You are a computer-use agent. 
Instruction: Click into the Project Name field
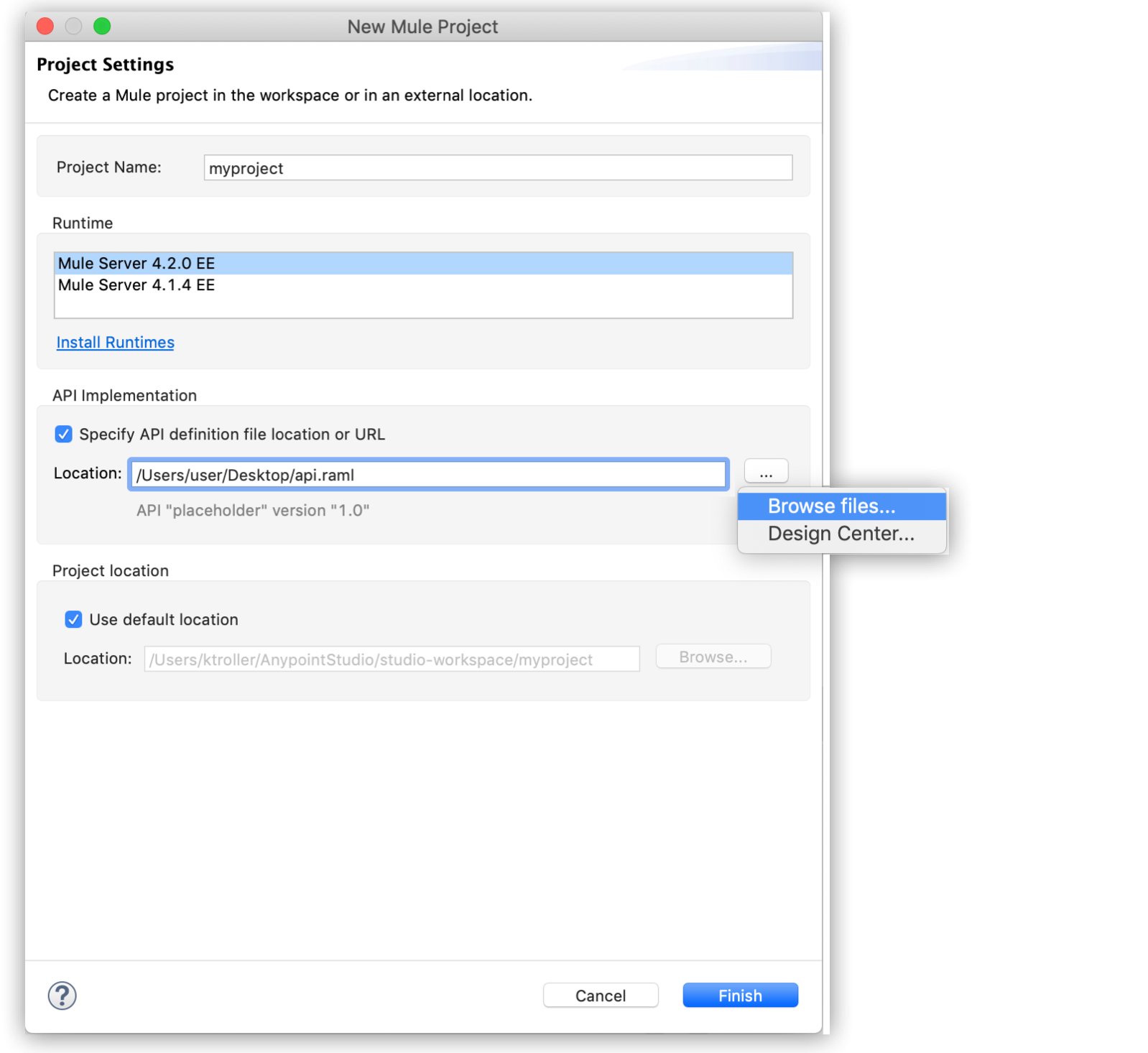[x=497, y=168]
